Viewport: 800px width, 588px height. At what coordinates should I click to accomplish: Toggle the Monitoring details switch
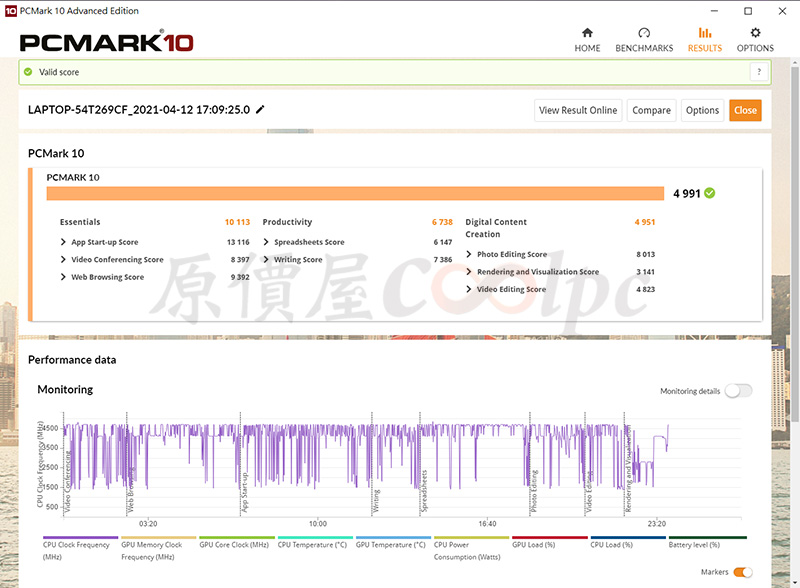click(x=738, y=391)
